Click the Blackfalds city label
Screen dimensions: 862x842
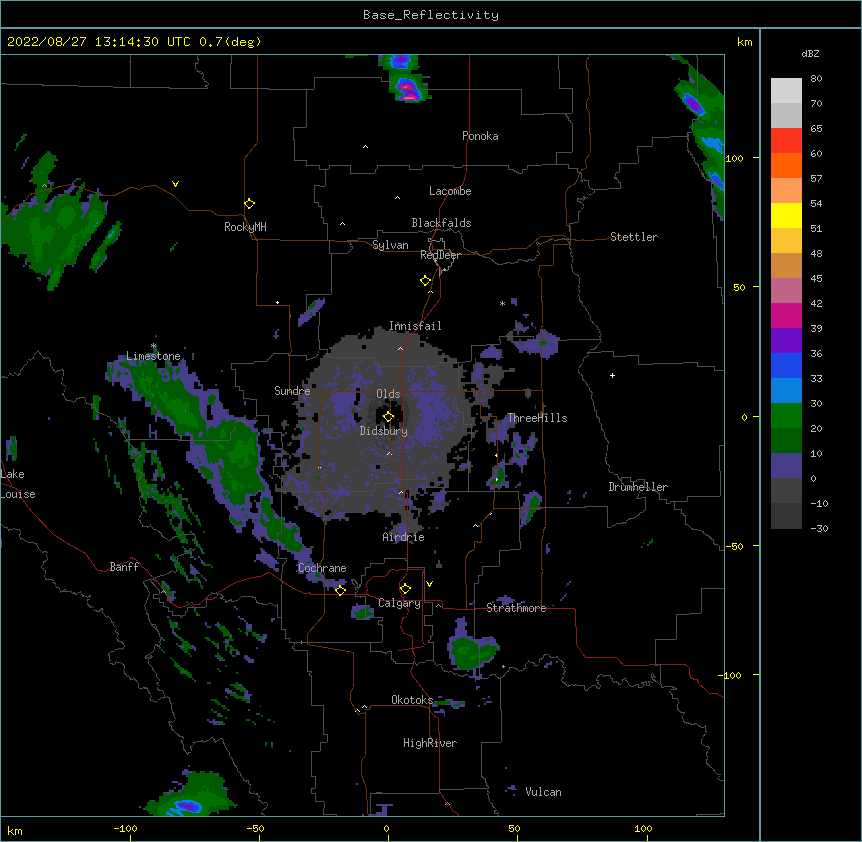tap(441, 223)
